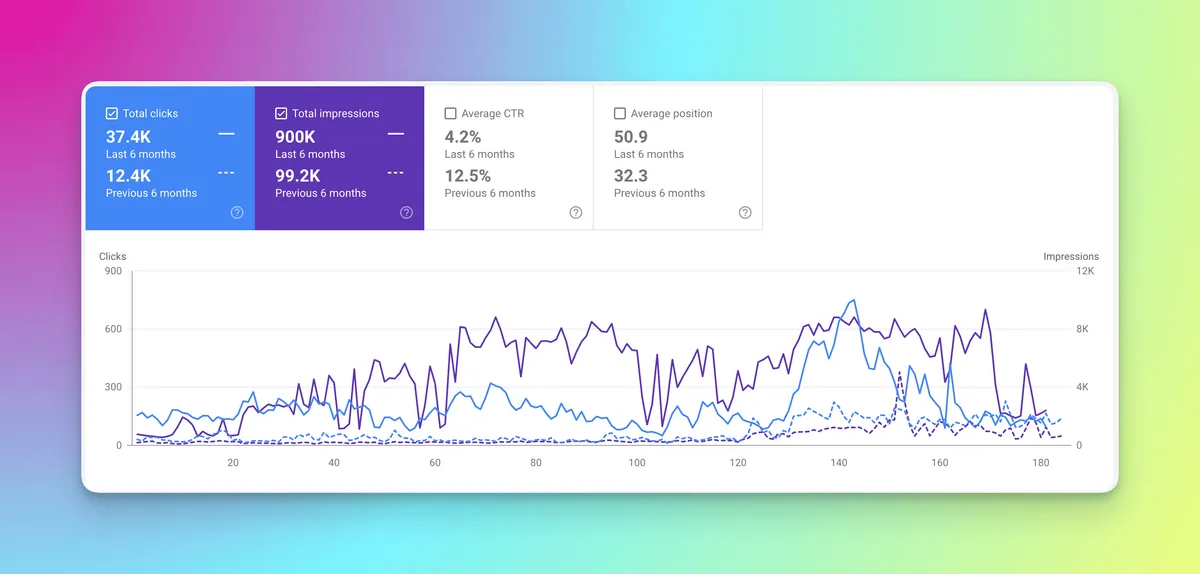Select the 50.9 Average position value

(630, 137)
